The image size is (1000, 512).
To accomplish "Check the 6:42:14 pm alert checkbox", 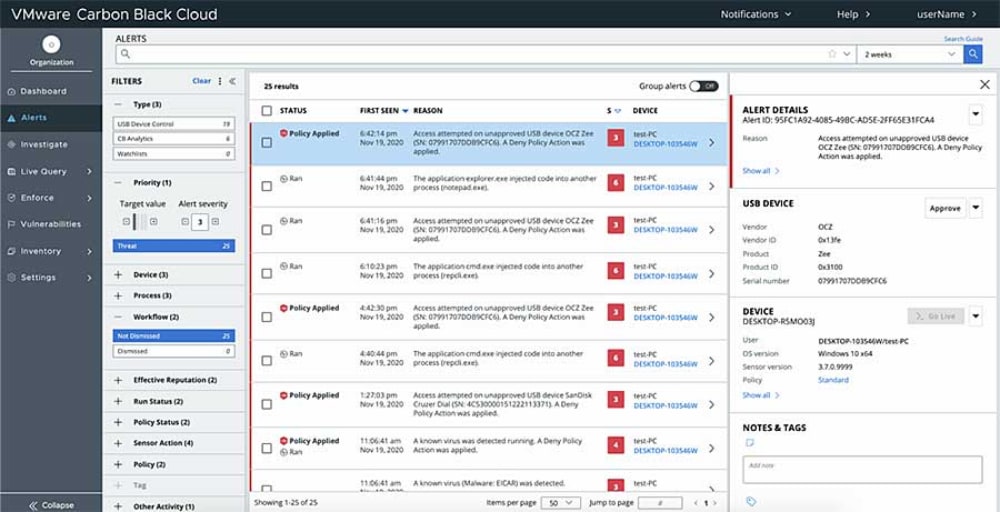I will [267, 142].
